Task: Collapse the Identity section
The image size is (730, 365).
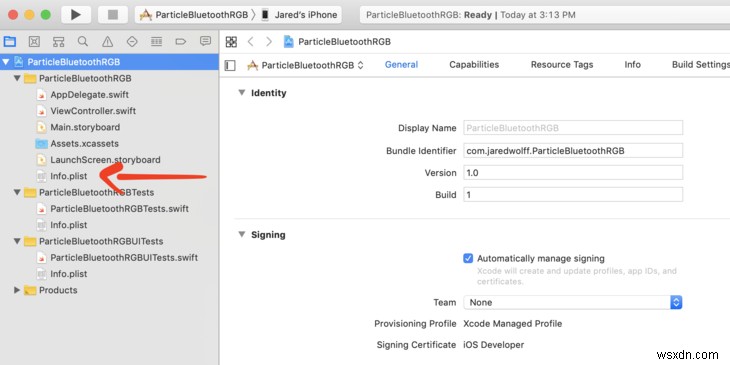Action: point(242,93)
